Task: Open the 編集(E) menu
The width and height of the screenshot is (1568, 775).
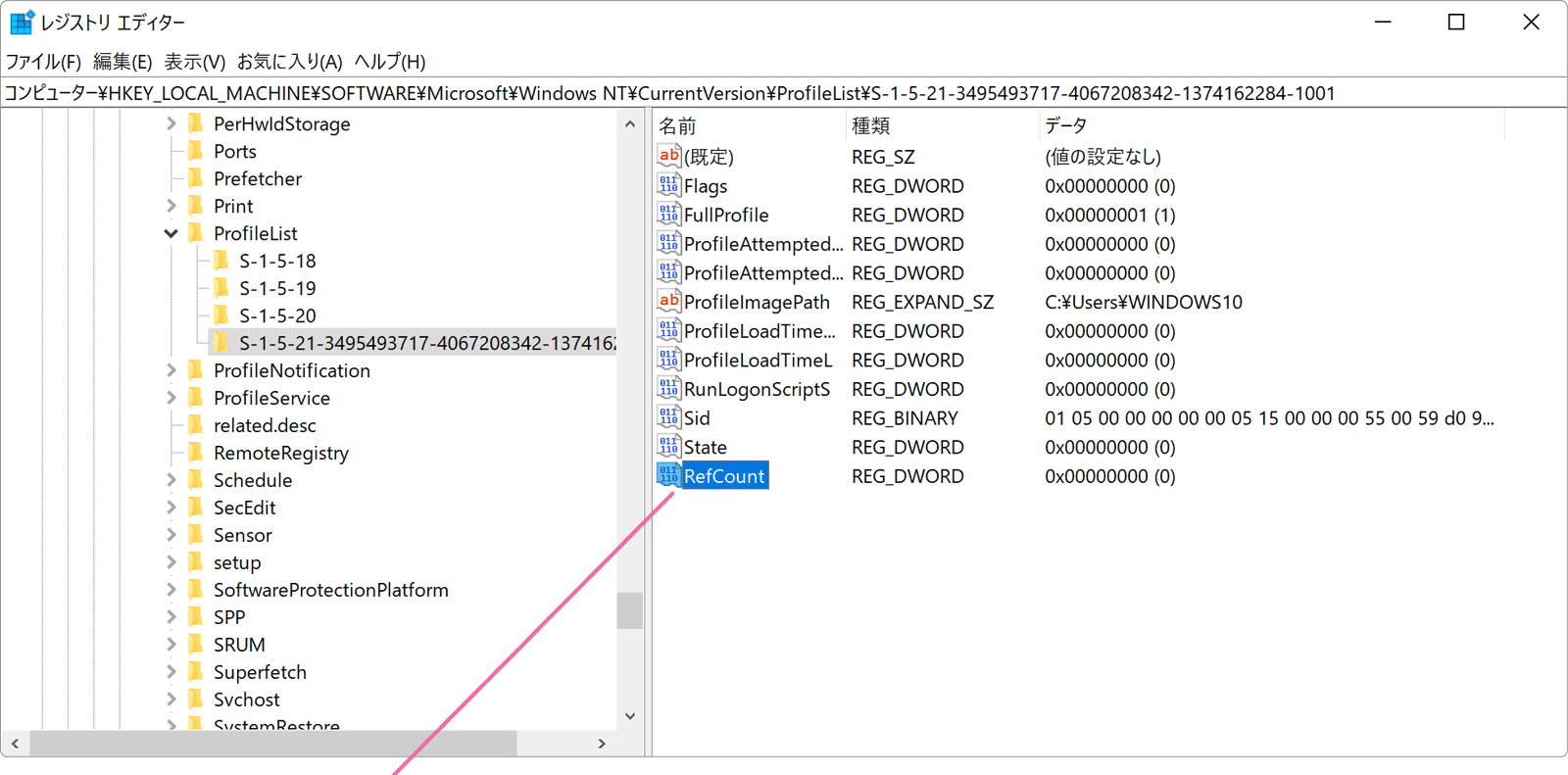Action: [x=122, y=62]
